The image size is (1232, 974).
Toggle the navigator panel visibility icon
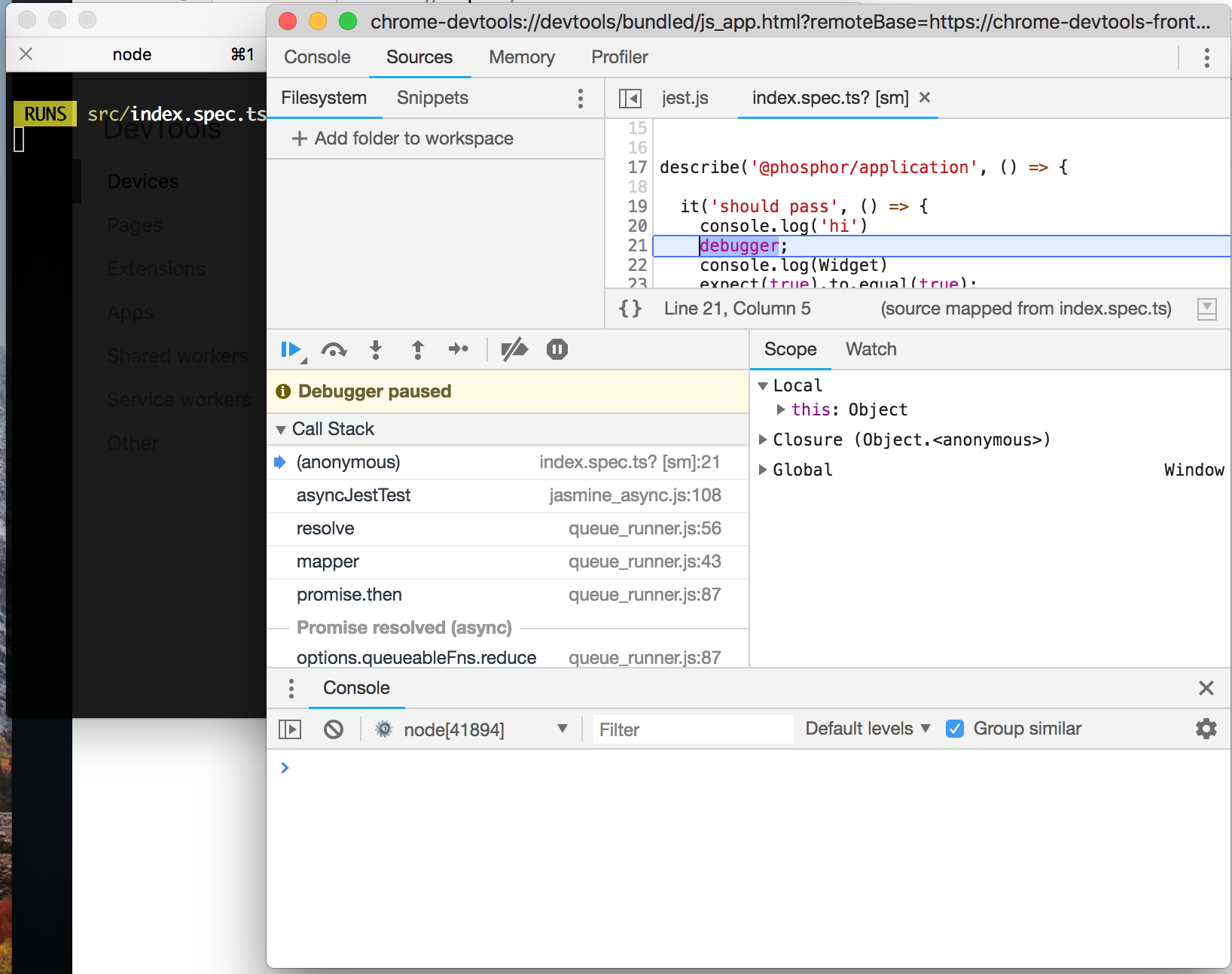pyautogui.click(x=631, y=98)
